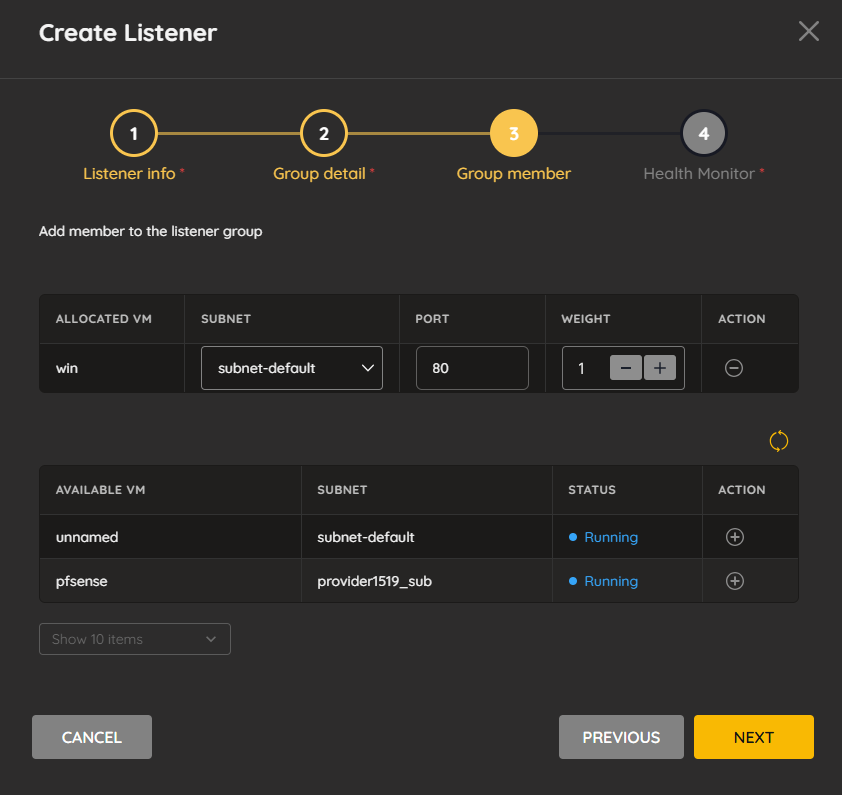Click the subnet-default cell in unnamed row

[366, 537]
